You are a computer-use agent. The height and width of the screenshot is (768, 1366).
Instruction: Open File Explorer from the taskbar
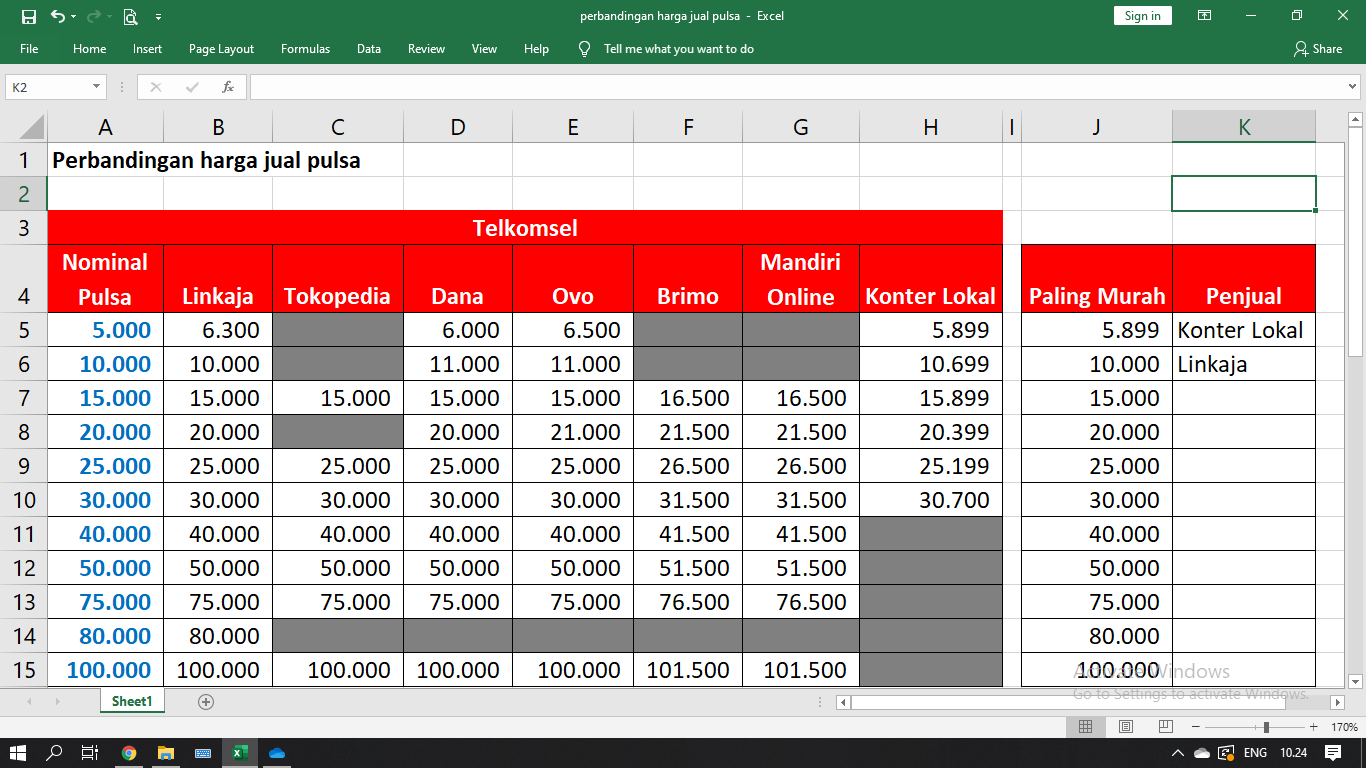(x=166, y=752)
